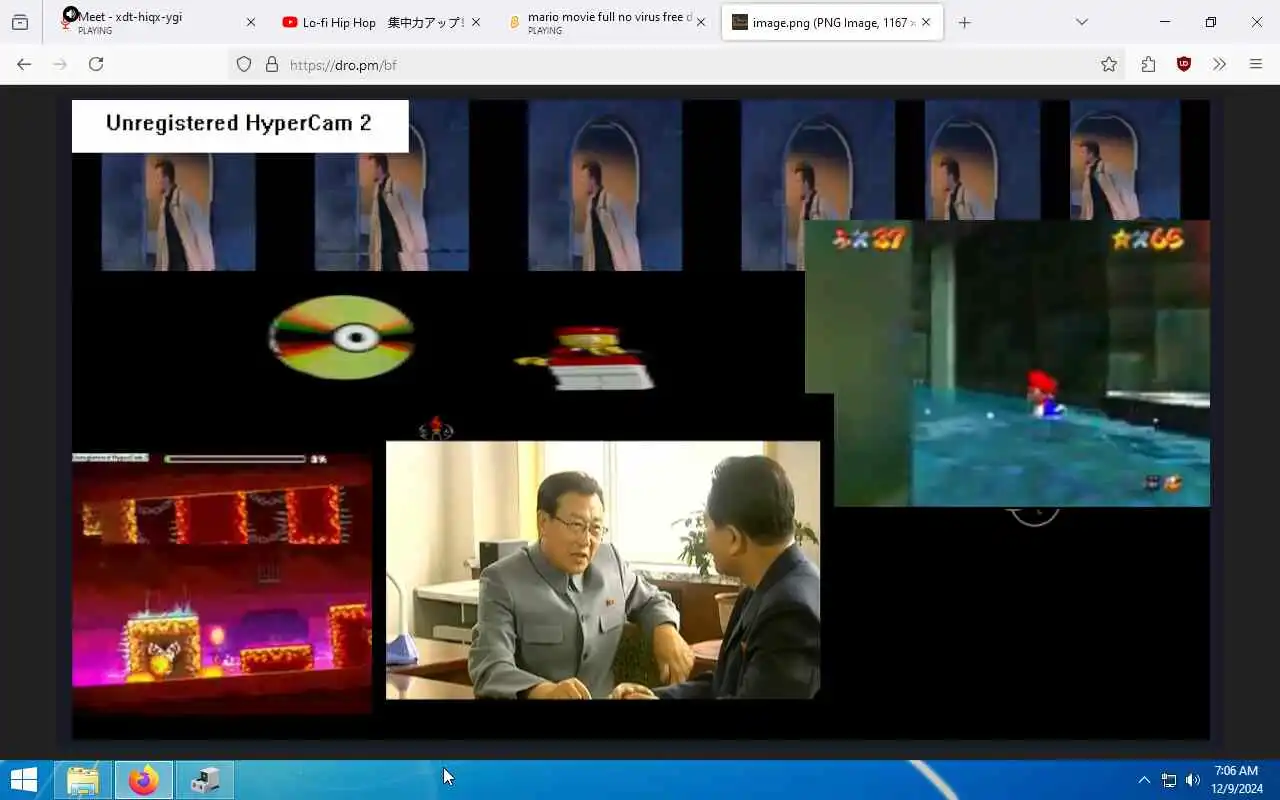
Task: Minimize the Firefox window
Action: [1165, 22]
